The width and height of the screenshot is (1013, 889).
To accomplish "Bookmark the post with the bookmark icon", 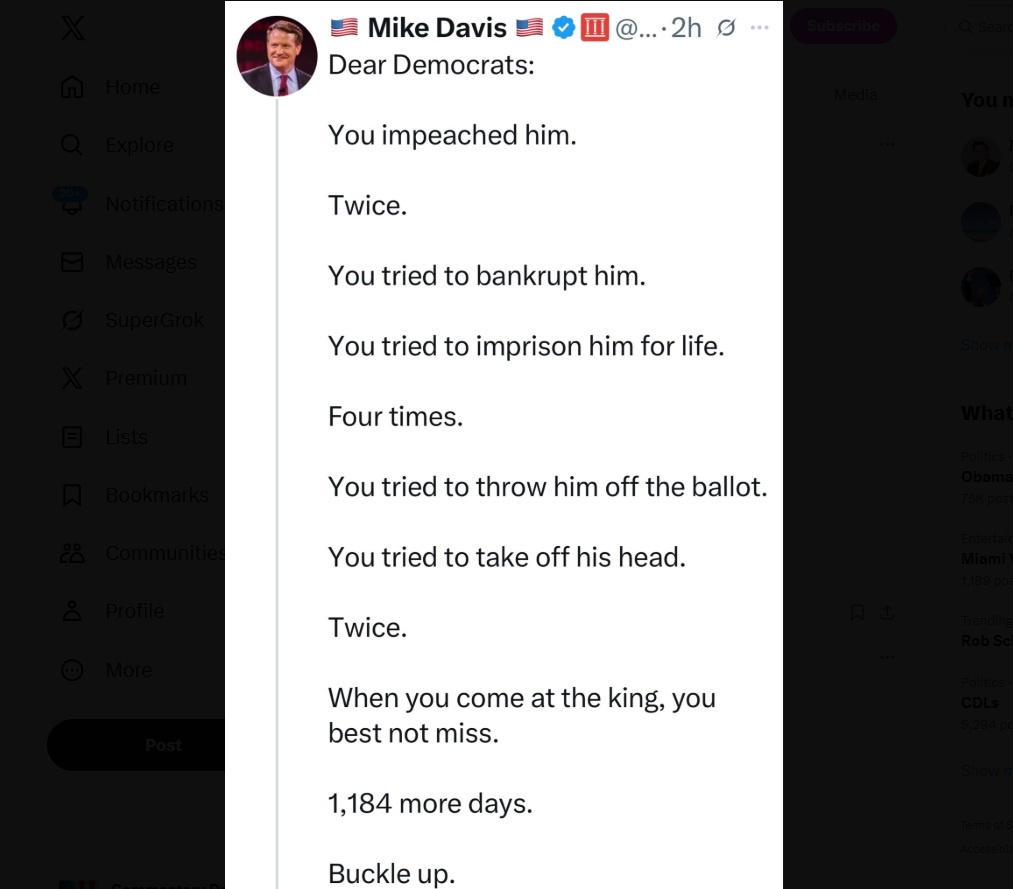I will (x=857, y=612).
